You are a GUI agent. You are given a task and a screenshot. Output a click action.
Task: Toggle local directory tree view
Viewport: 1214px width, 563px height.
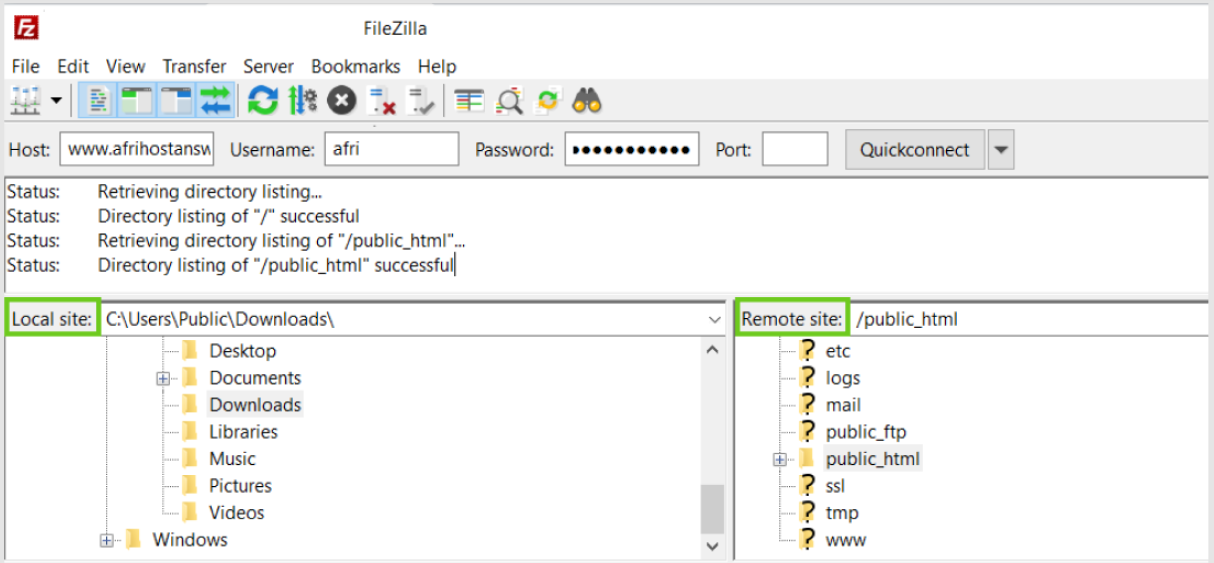(137, 100)
